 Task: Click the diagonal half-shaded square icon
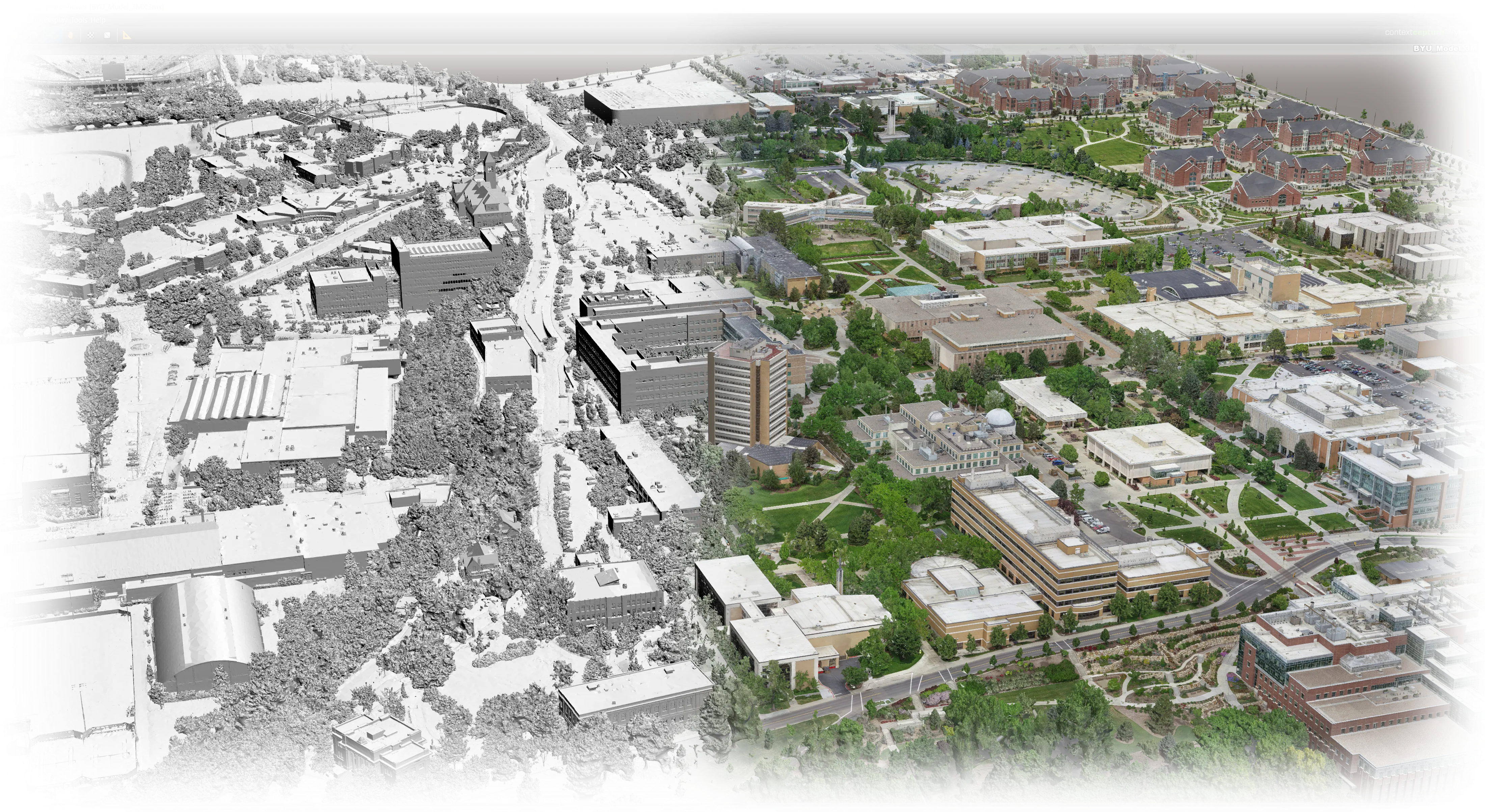click(x=107, y=35)
